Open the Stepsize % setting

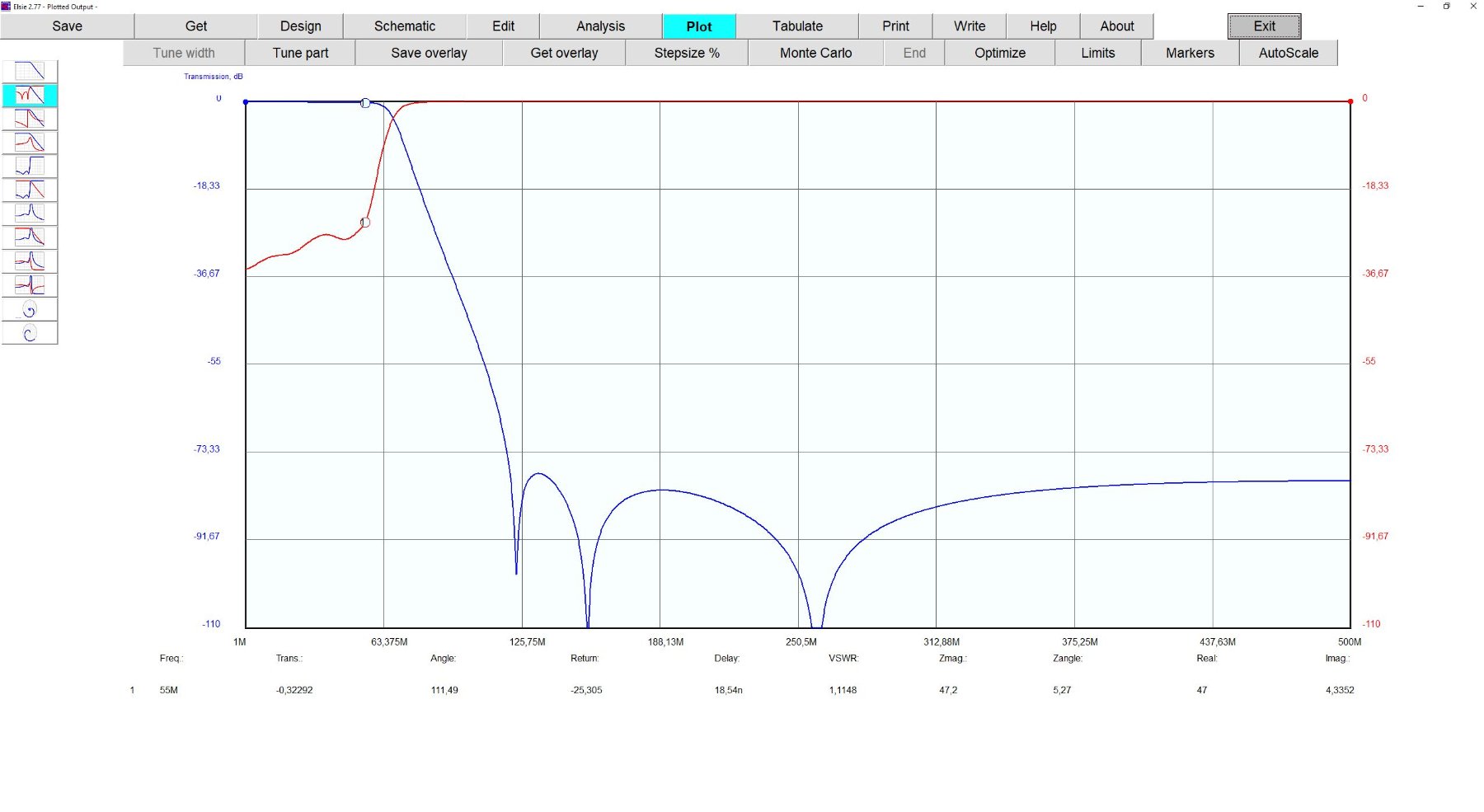[687, 53]
